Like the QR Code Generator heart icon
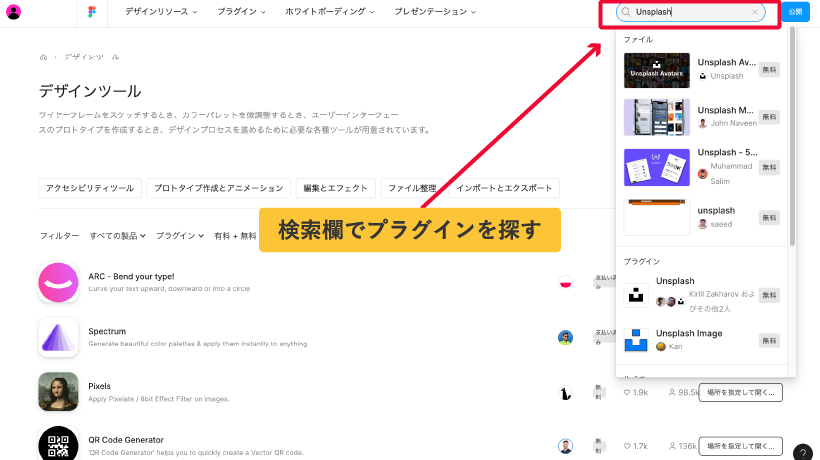Screen dimensions: 820x460 pos(627,446)
